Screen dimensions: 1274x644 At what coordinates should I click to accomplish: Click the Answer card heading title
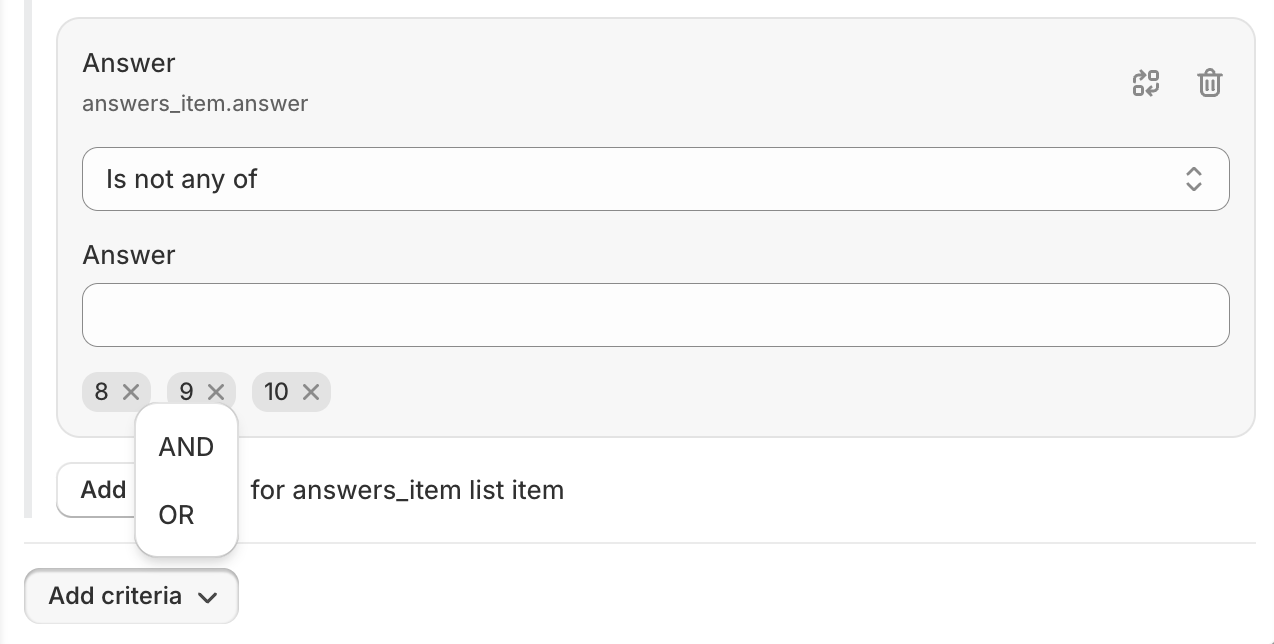point(129,63)
